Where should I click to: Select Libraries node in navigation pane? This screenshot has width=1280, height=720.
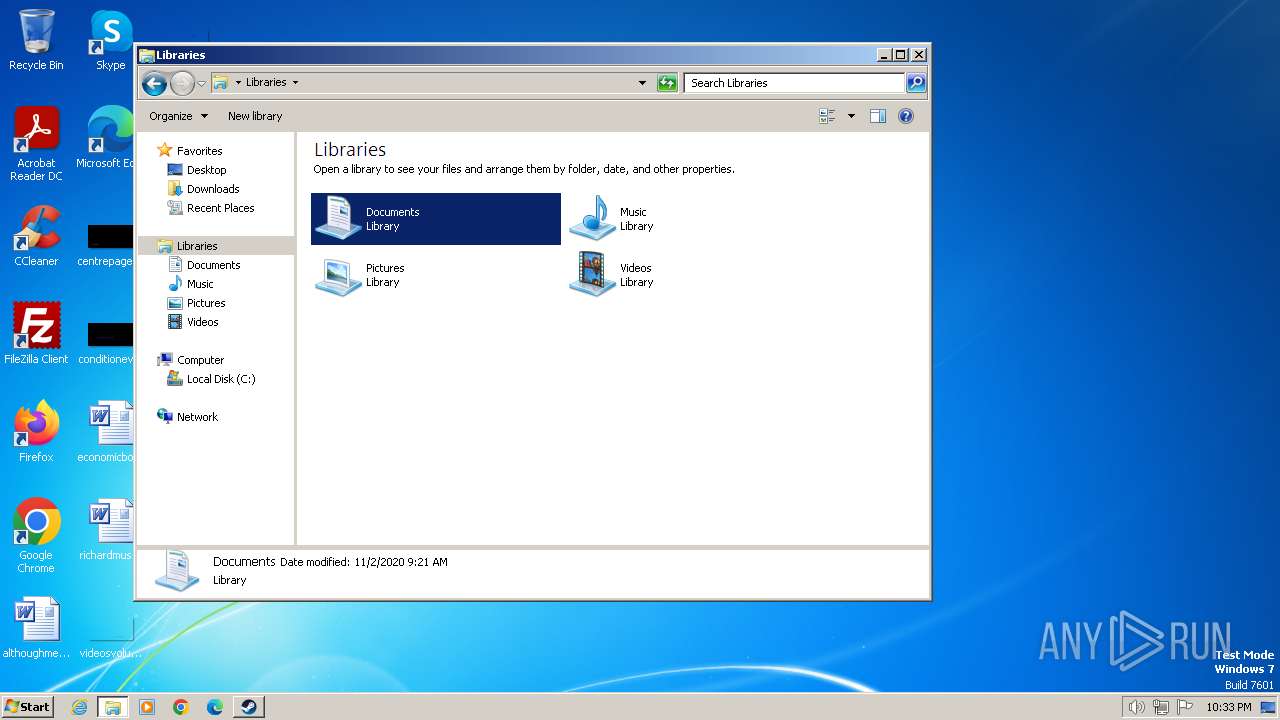197,246
